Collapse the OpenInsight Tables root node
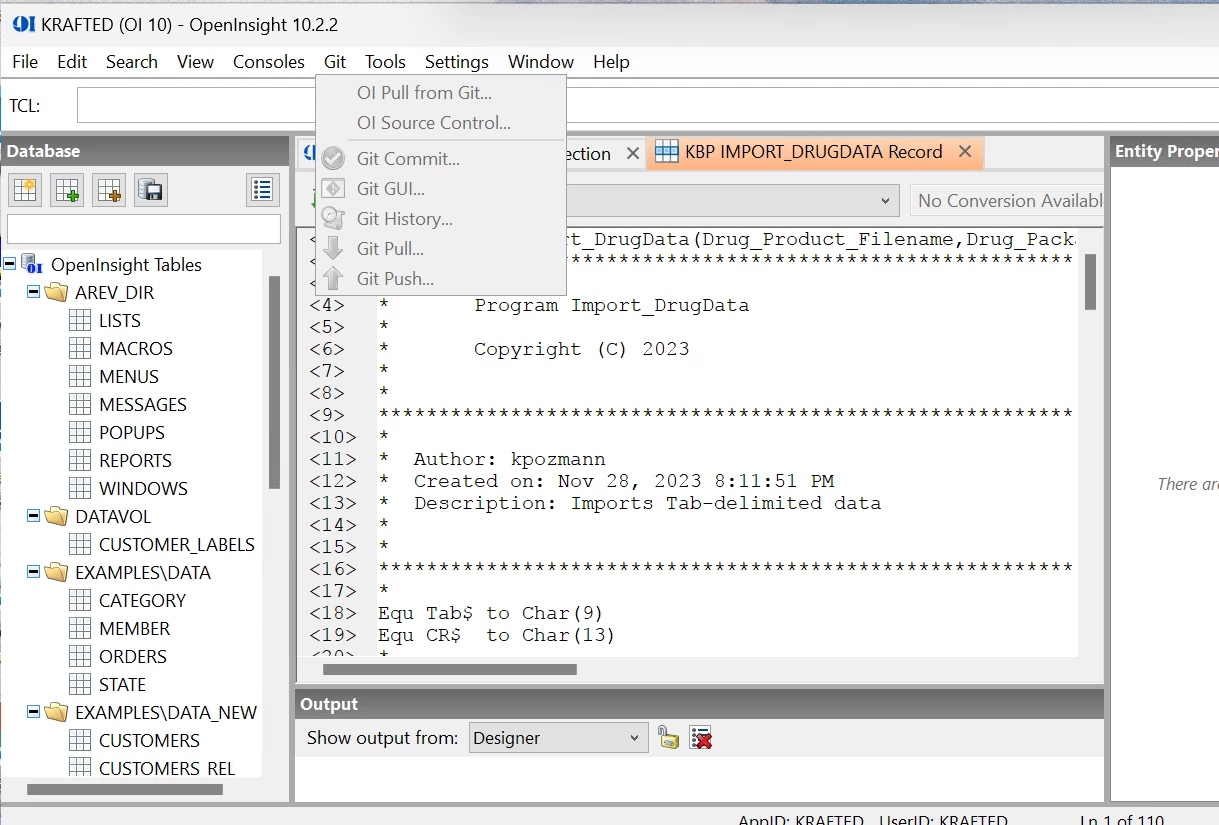 coord(9,264)
